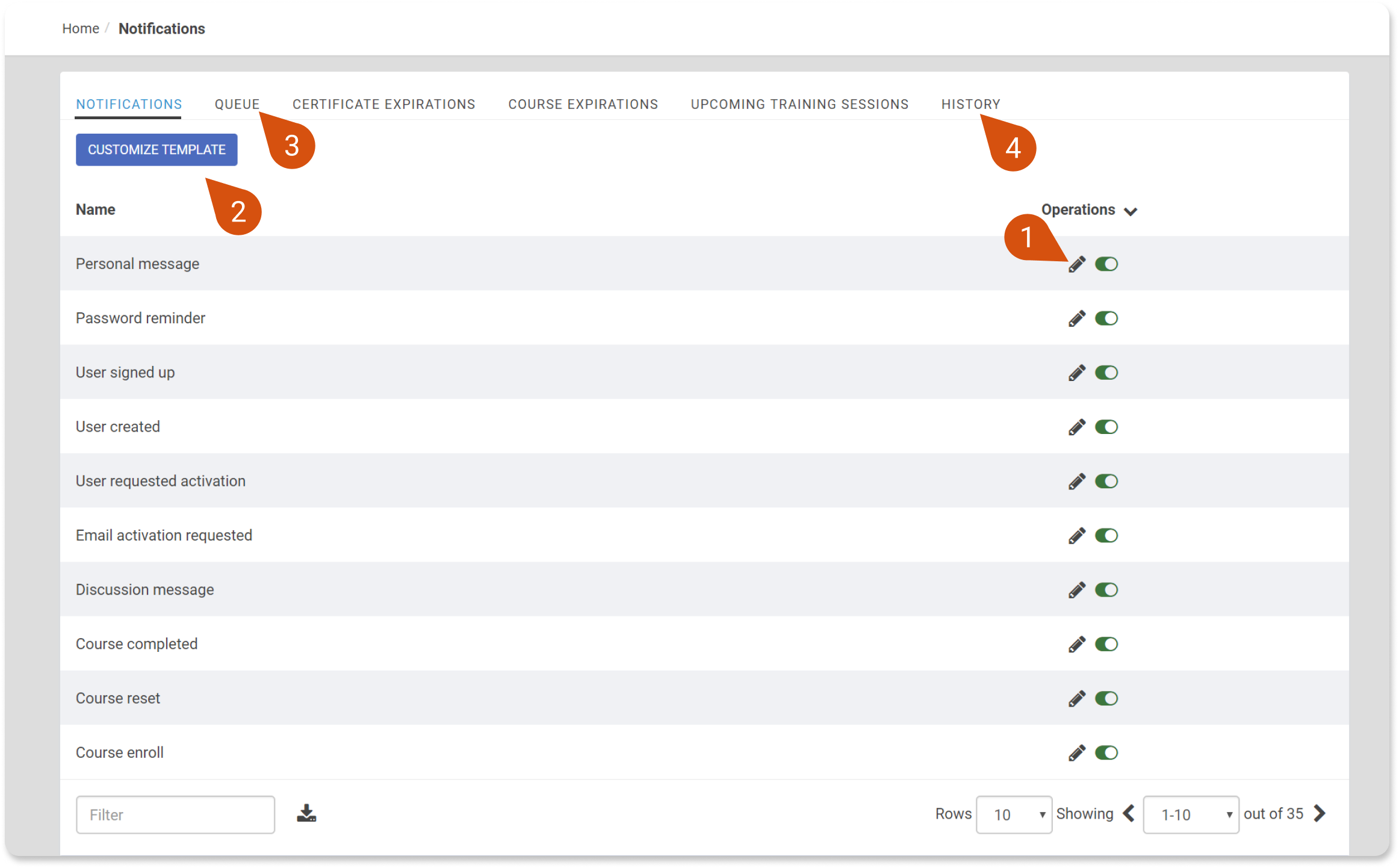Edit the Course enroll notification
Screen dimensions: 1399x868
coord(1076,752)
